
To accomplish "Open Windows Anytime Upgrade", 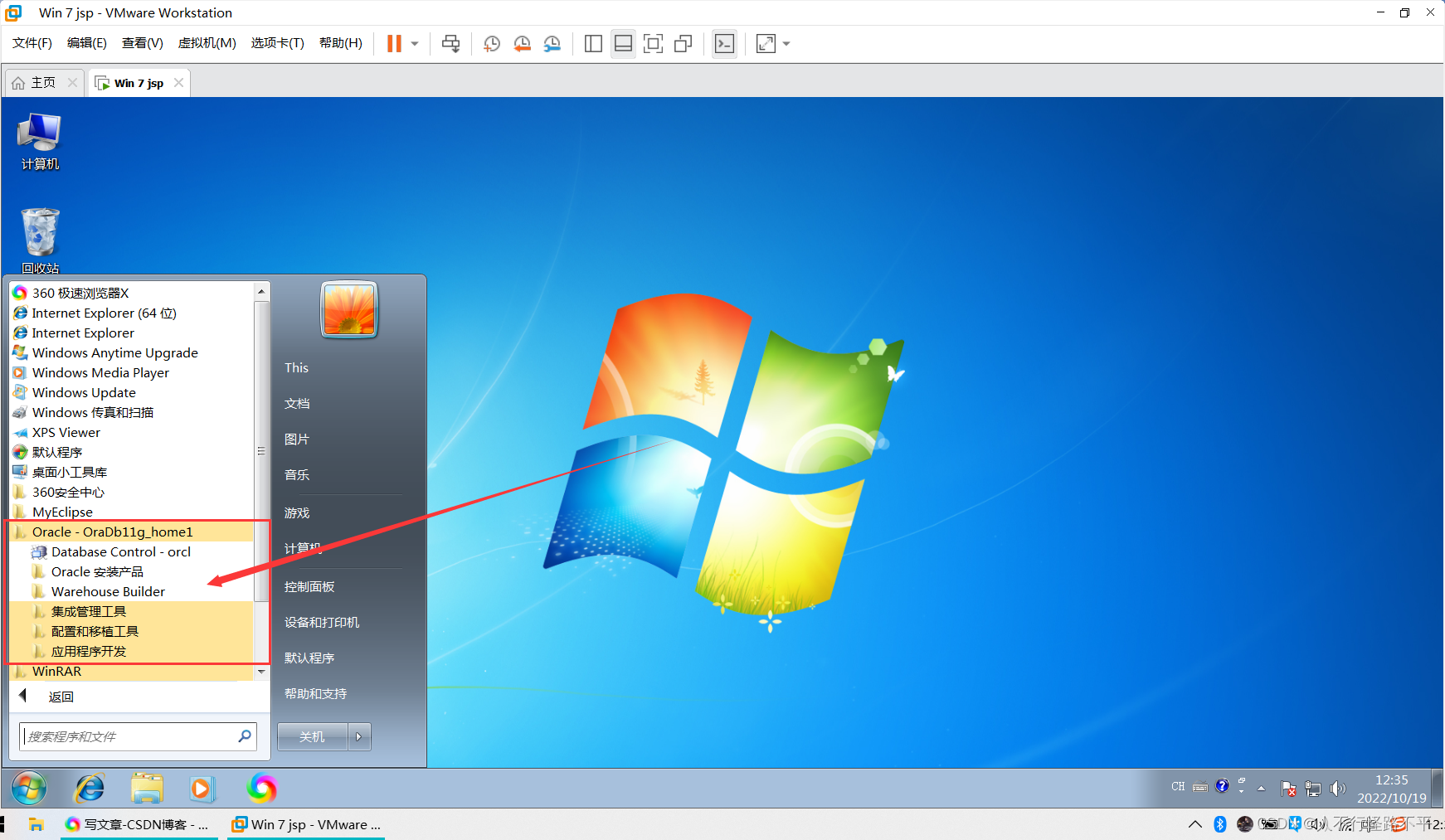I will pyautogui.click(x=133, y=352).
